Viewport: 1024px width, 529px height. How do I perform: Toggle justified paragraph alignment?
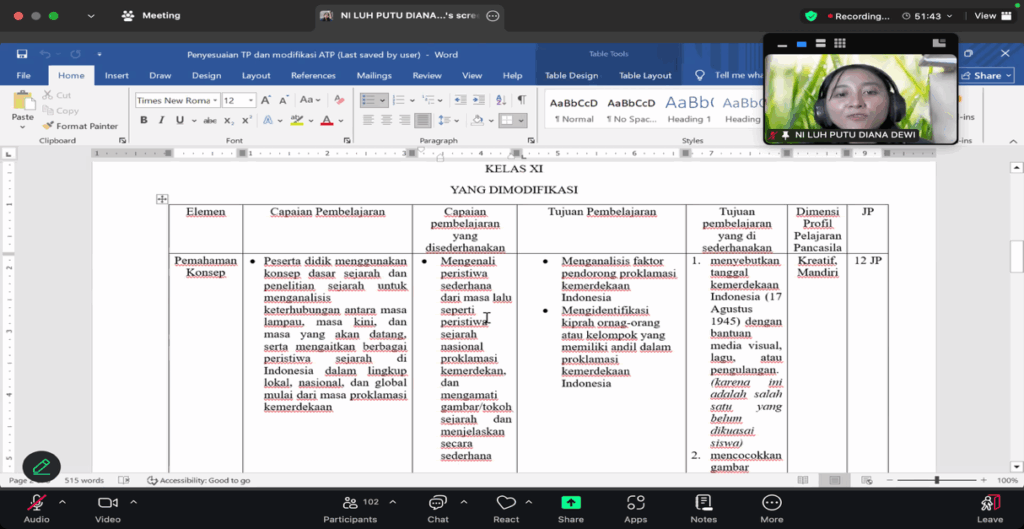(x=423, y=120)
